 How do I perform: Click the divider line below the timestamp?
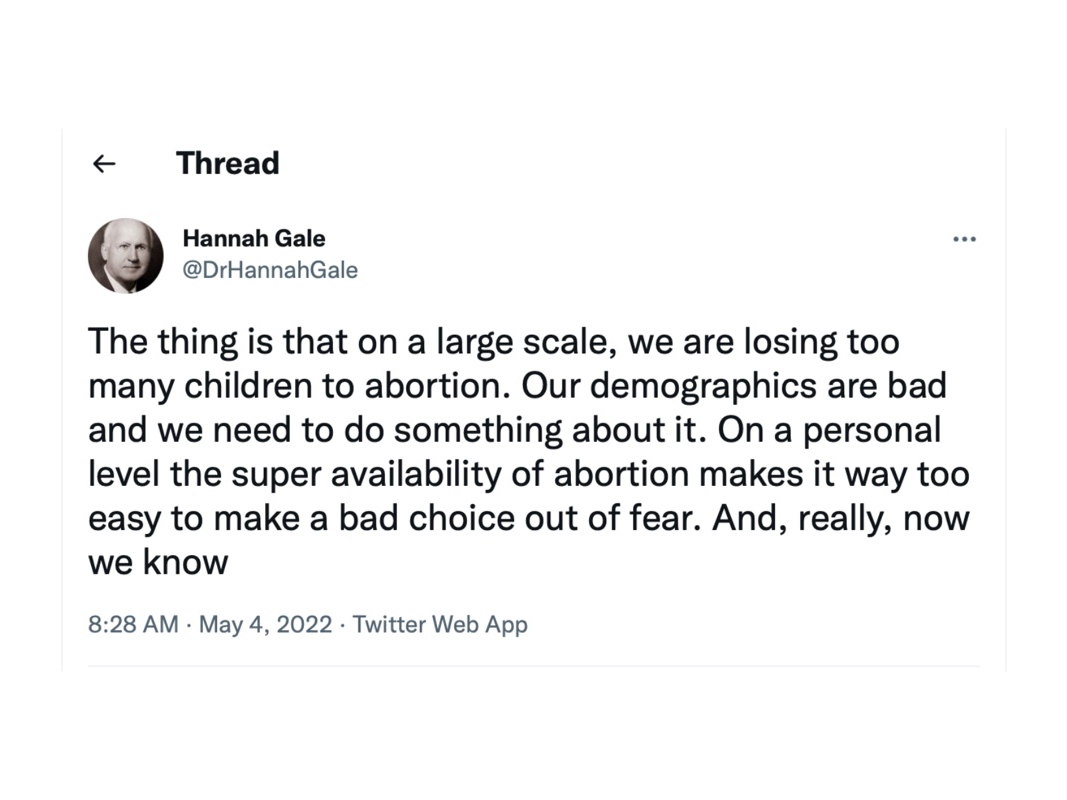[533, 666]
